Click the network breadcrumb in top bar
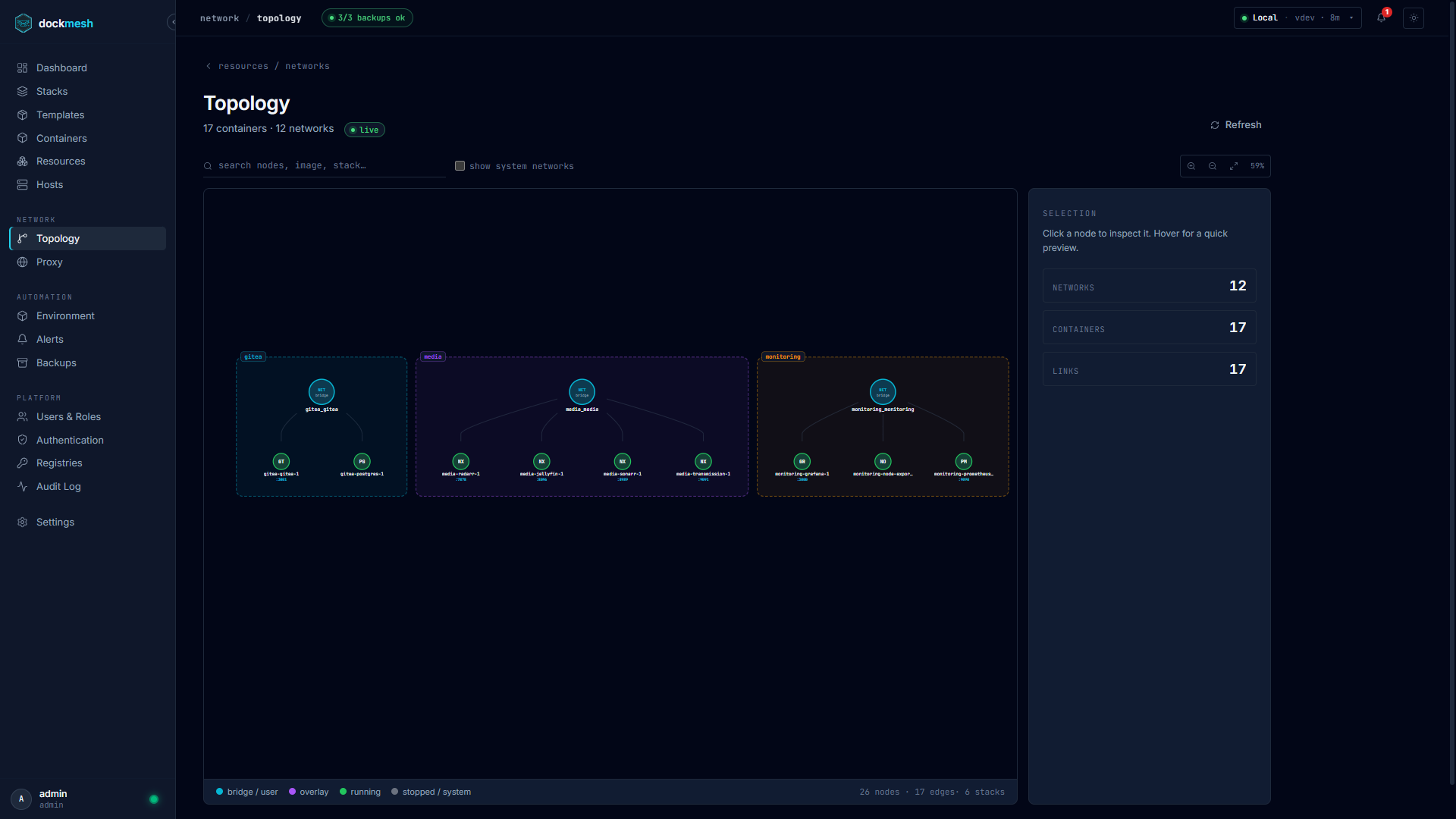The height and width of the screenshot is (819, 1456). pyautogui.click(x=219, y=18)
